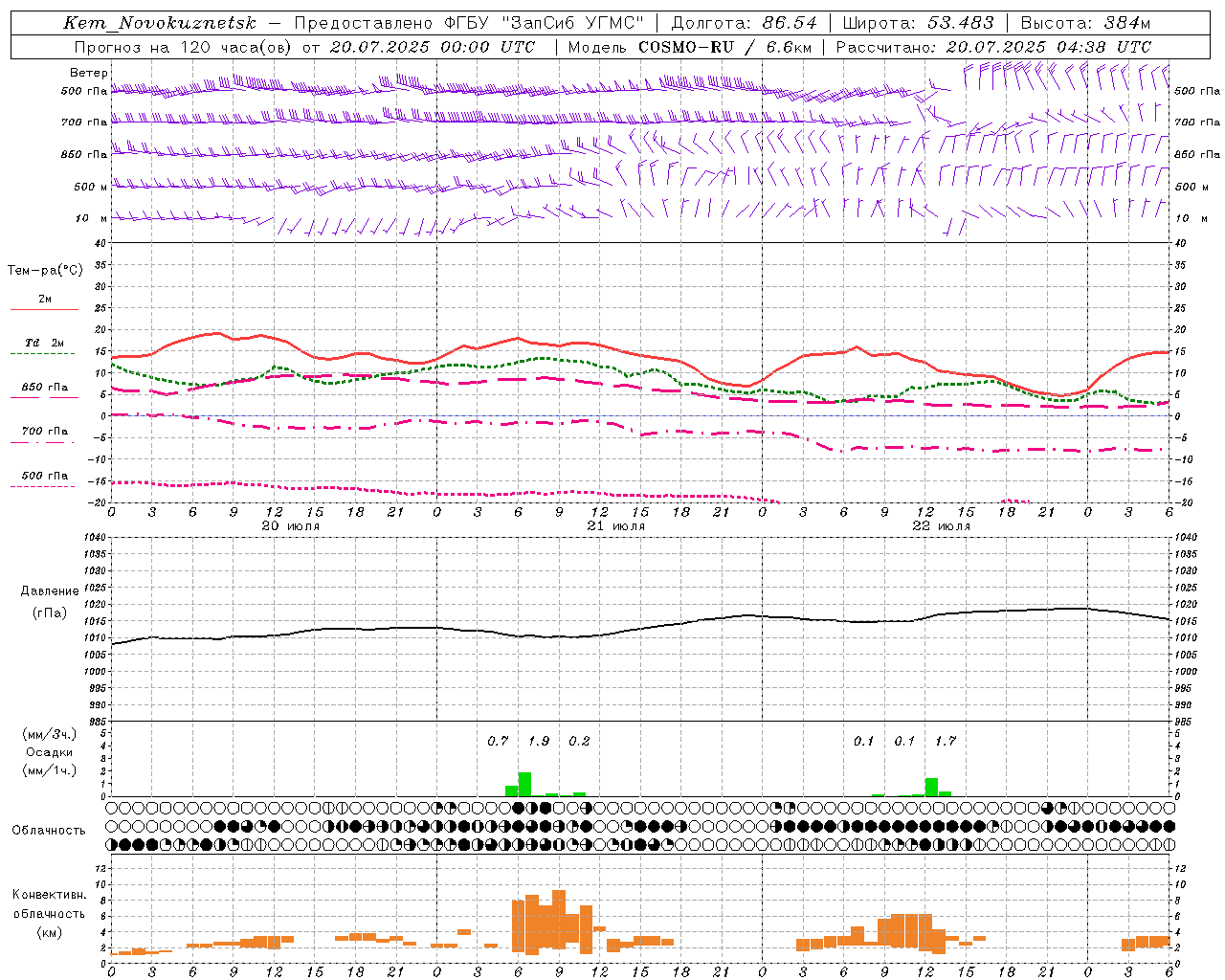This screenshot has width=1225, height=980.
Task: Click the Широта: 53.483 value
Action: [x=919, y=23]
